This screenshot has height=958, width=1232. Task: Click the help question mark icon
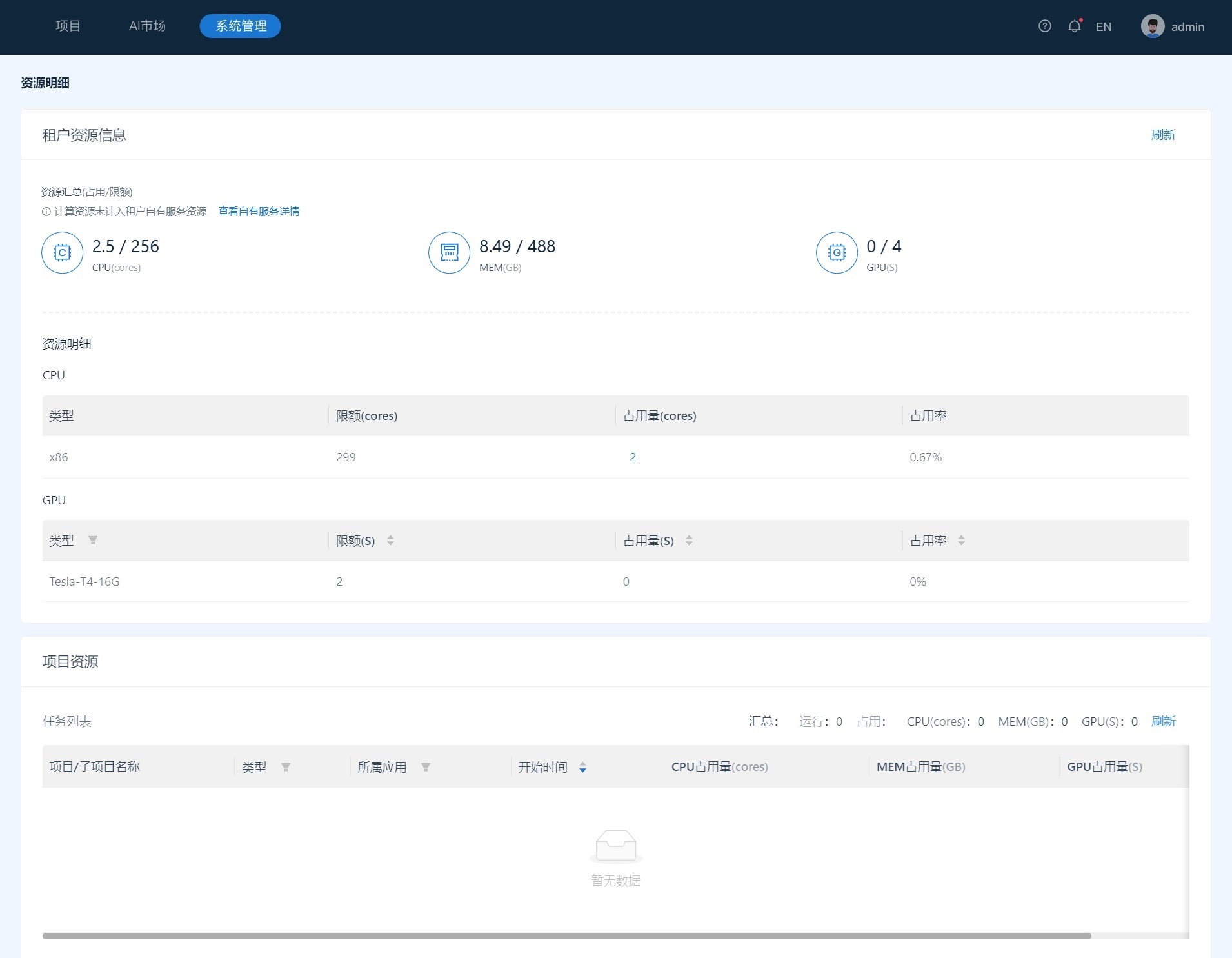[x=1044, y=26]
